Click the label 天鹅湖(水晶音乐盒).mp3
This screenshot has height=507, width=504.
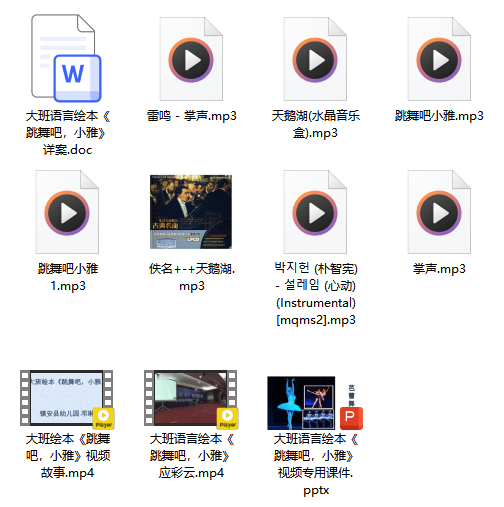click(x=315, y=124)
